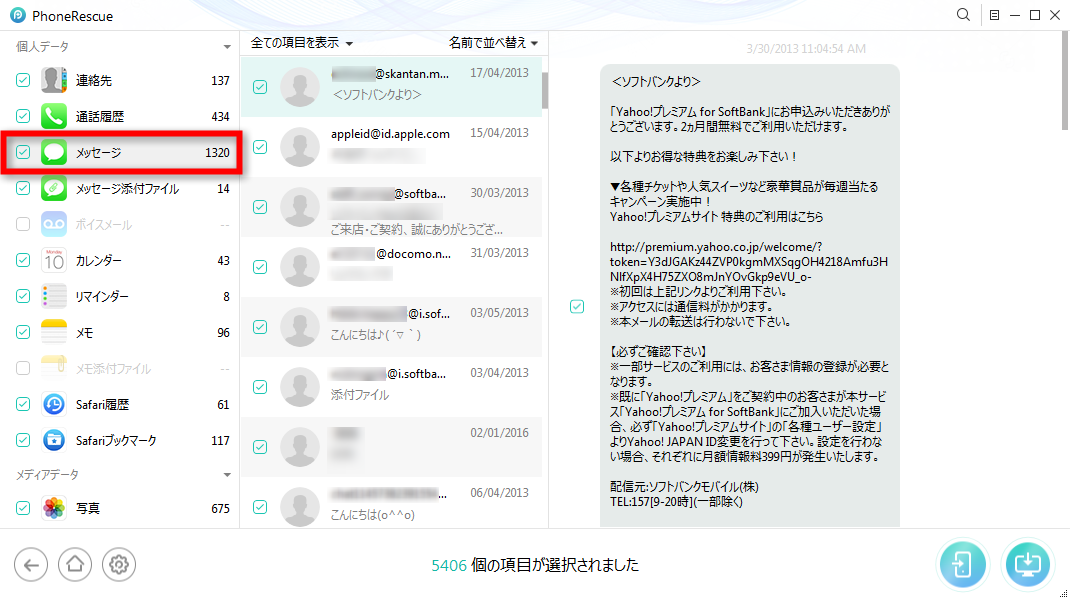Select the Notes (メモ) category row
Image resolution: width=1070 pixels, height=600 pixels.
click(x=120, y=332)
